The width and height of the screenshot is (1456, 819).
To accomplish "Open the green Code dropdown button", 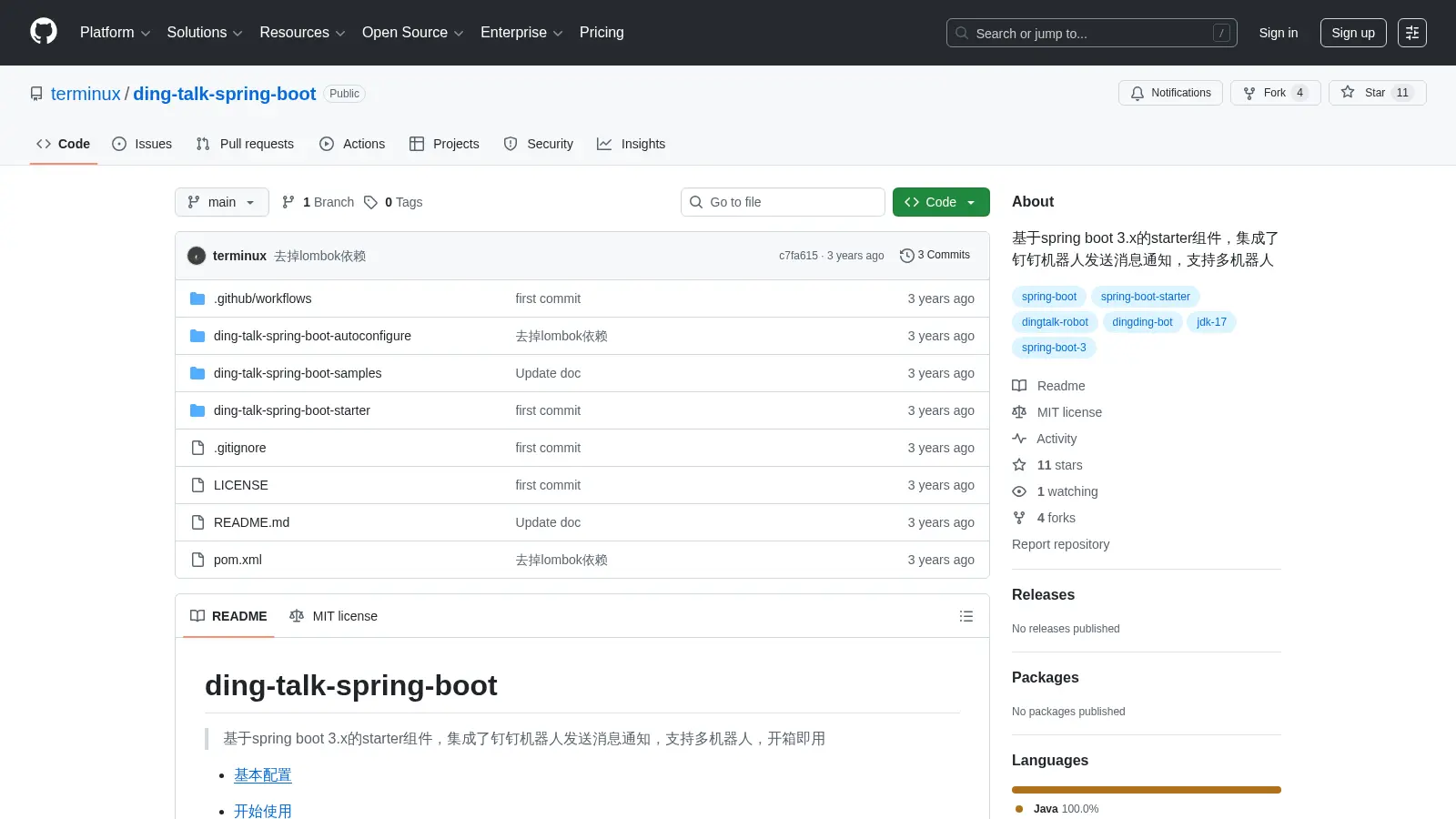I will [941, 202].
